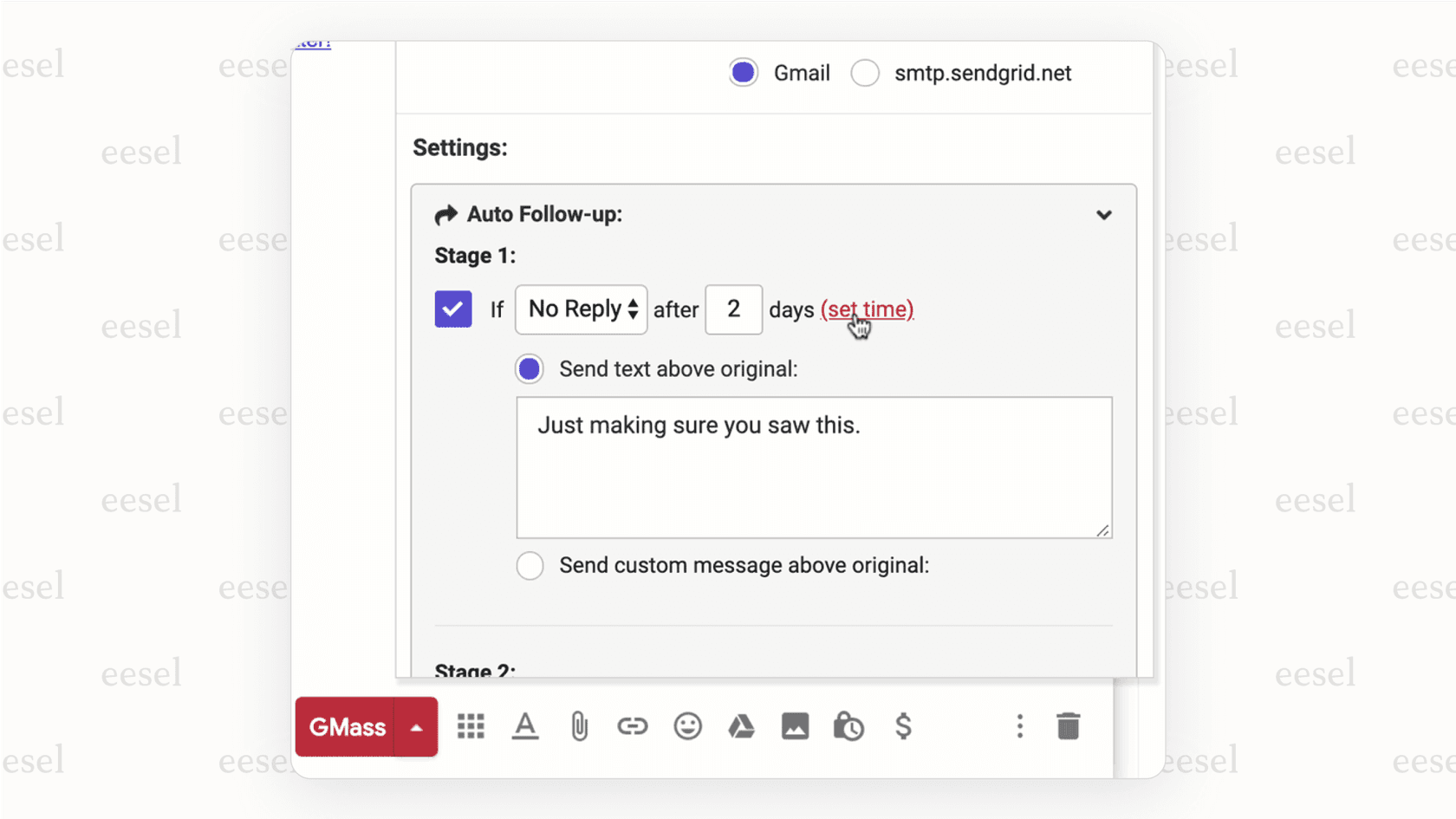
Task: Open the No Reply dropdown
Action: [x=581, y=309]
